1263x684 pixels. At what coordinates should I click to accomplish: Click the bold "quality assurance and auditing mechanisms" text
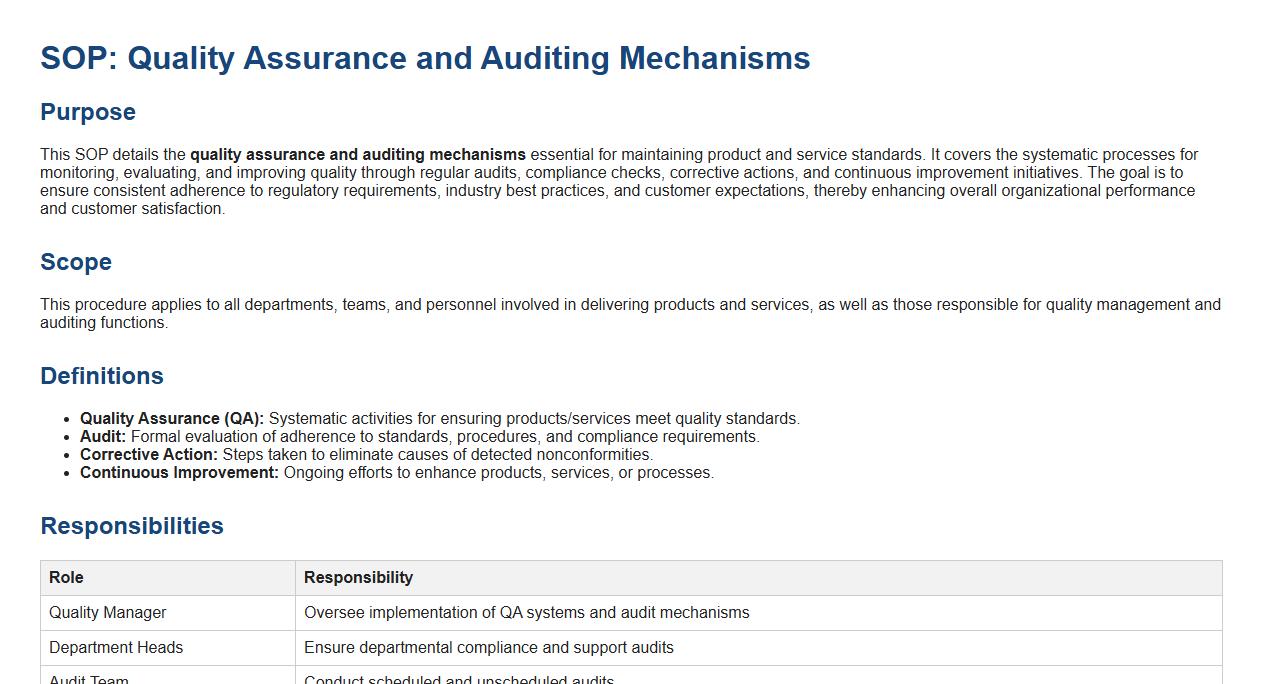358,155
